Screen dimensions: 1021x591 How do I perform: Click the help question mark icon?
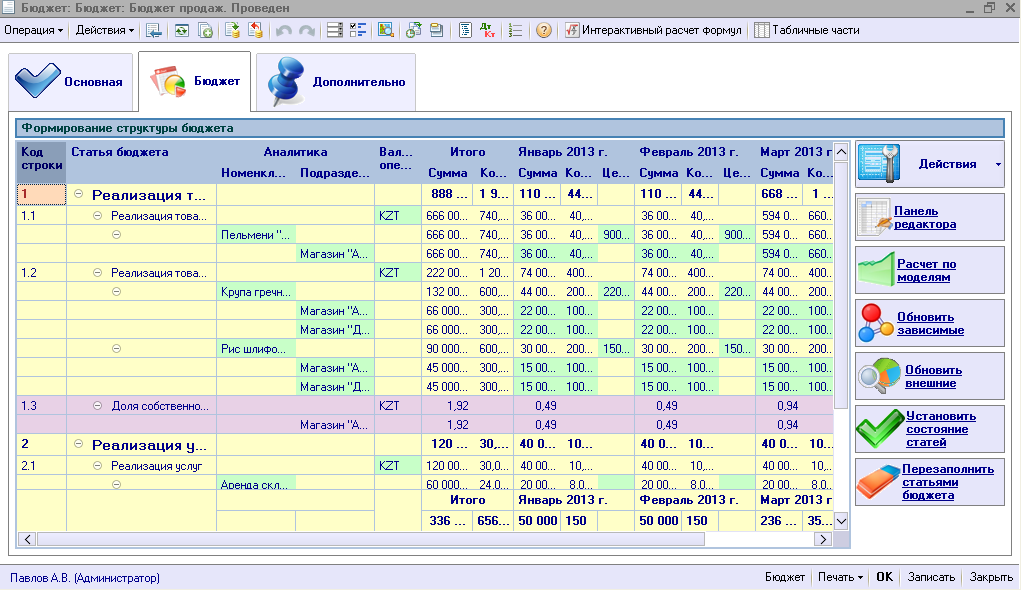point(544,30)
